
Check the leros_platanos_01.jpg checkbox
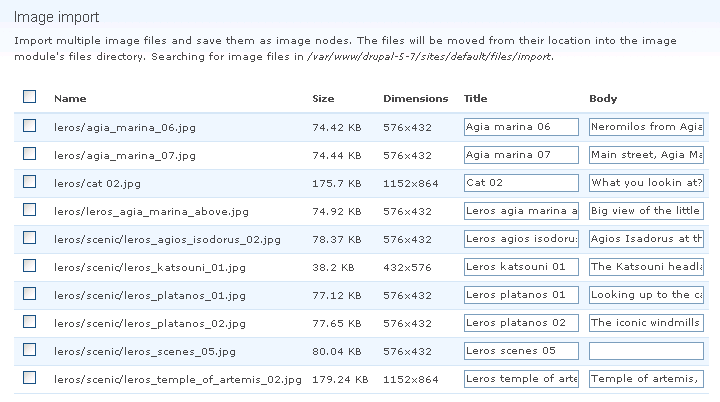[x=29, y=294]
